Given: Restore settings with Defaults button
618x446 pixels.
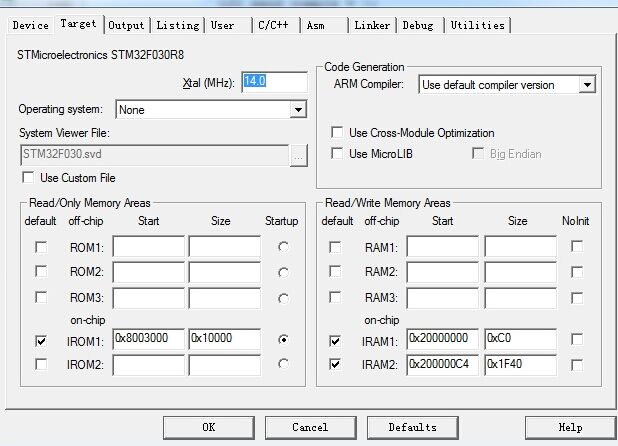Looking at the screenshot, I should click(x=413, y=428).
